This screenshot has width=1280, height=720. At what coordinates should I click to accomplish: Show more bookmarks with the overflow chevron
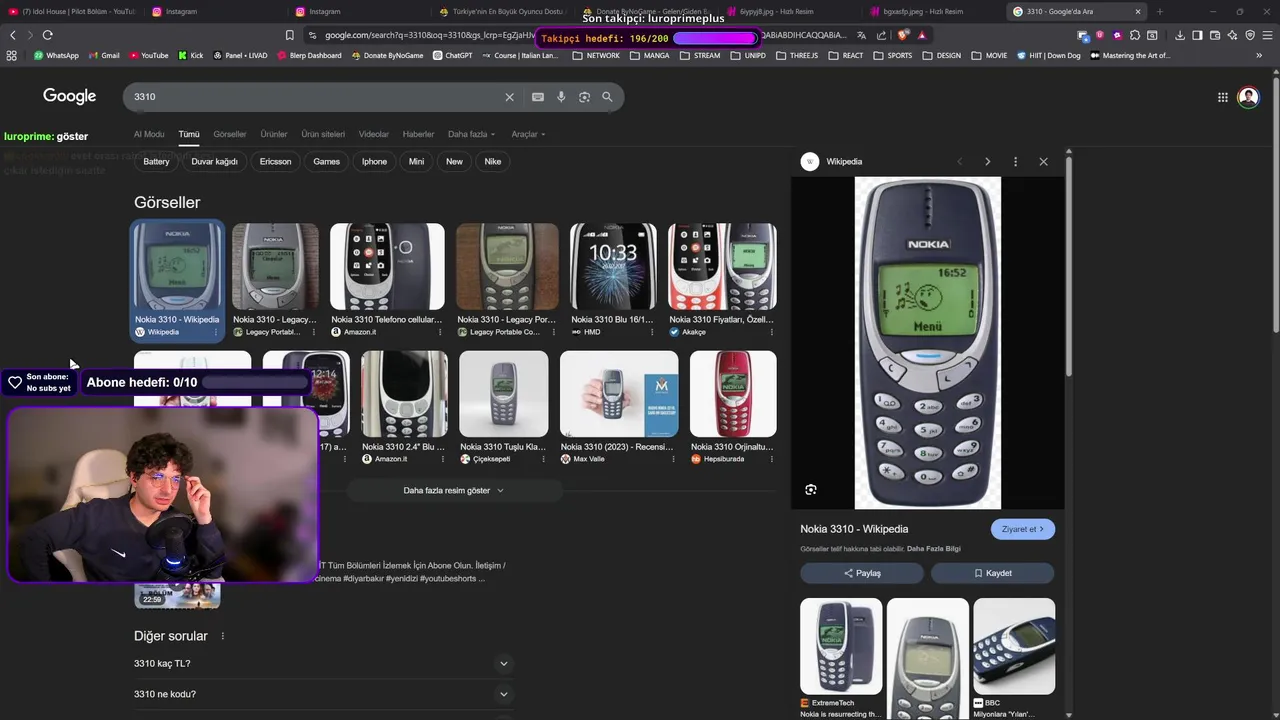(x=1259, y=56)
